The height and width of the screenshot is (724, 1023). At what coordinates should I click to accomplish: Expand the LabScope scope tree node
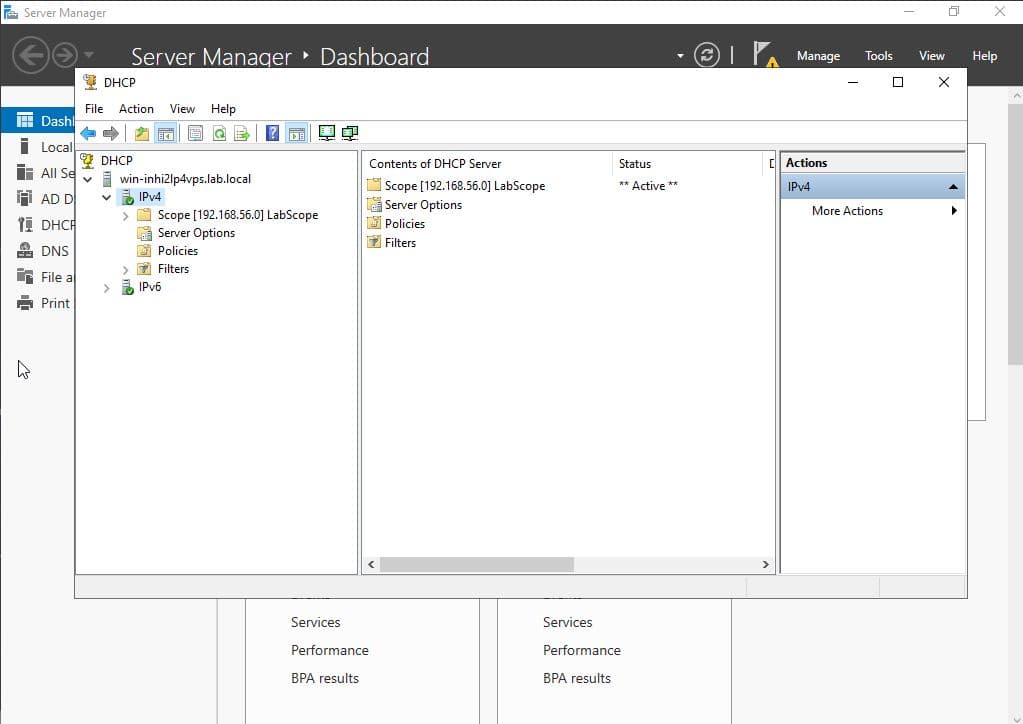pos(125,215)
